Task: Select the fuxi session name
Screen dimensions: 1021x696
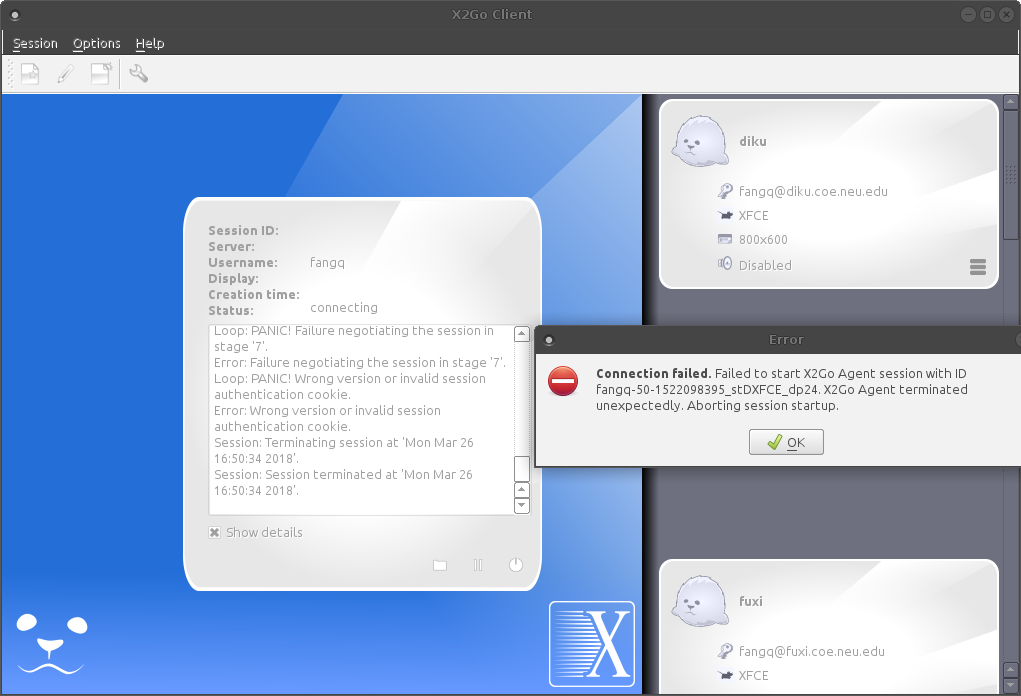Action: (x=751, y=601)
